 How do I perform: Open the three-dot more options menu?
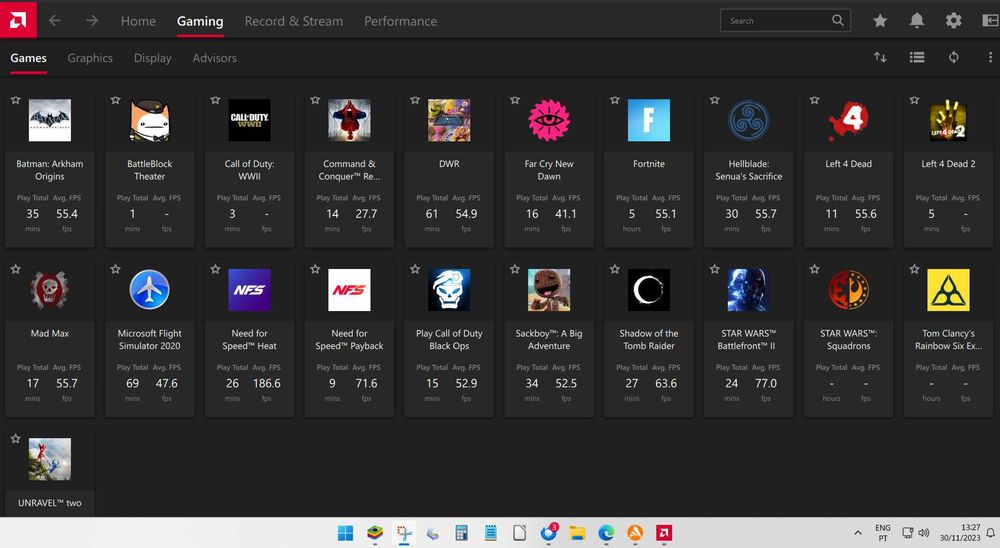990,57
